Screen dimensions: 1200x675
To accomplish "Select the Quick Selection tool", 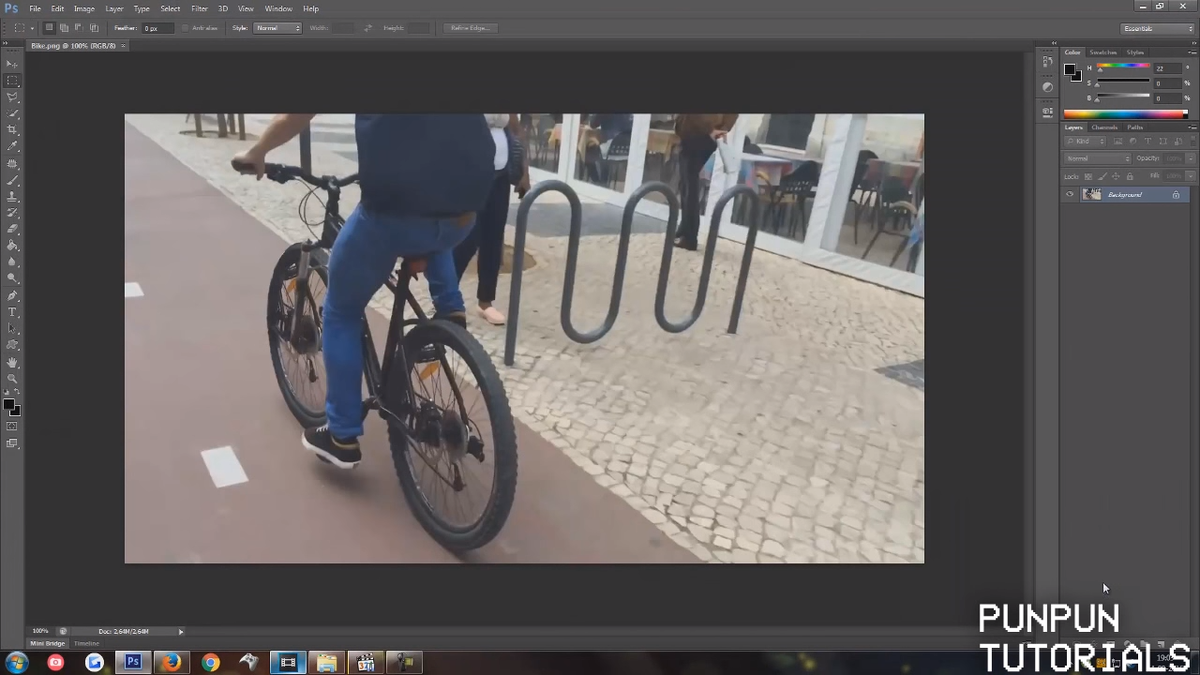I will point(12,113).
